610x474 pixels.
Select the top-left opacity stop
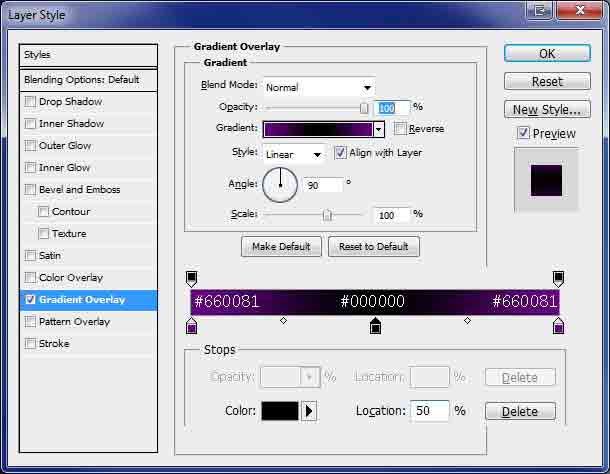click(192, 277)
